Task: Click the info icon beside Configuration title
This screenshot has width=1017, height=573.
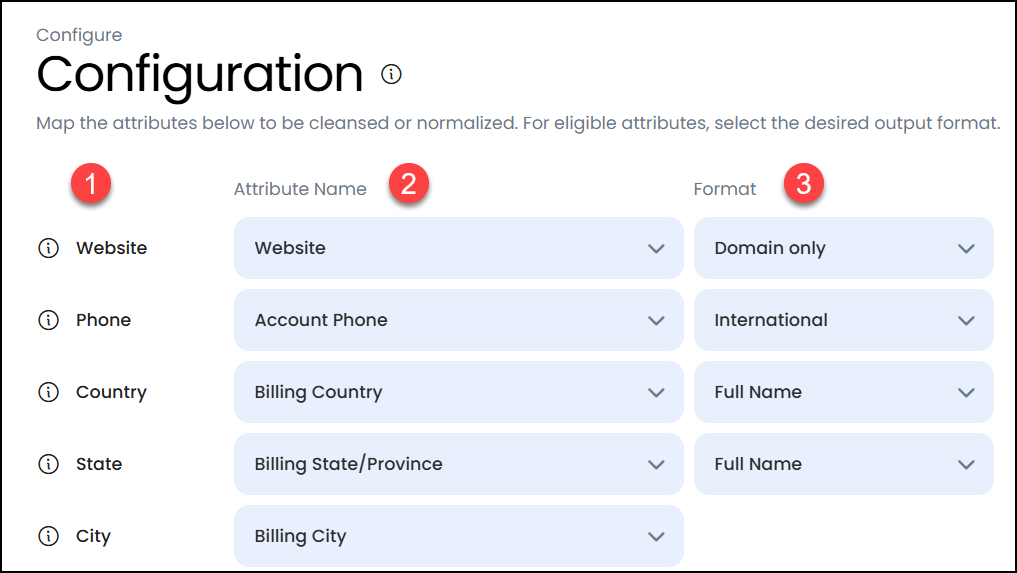Action: [x=392, y=74]
